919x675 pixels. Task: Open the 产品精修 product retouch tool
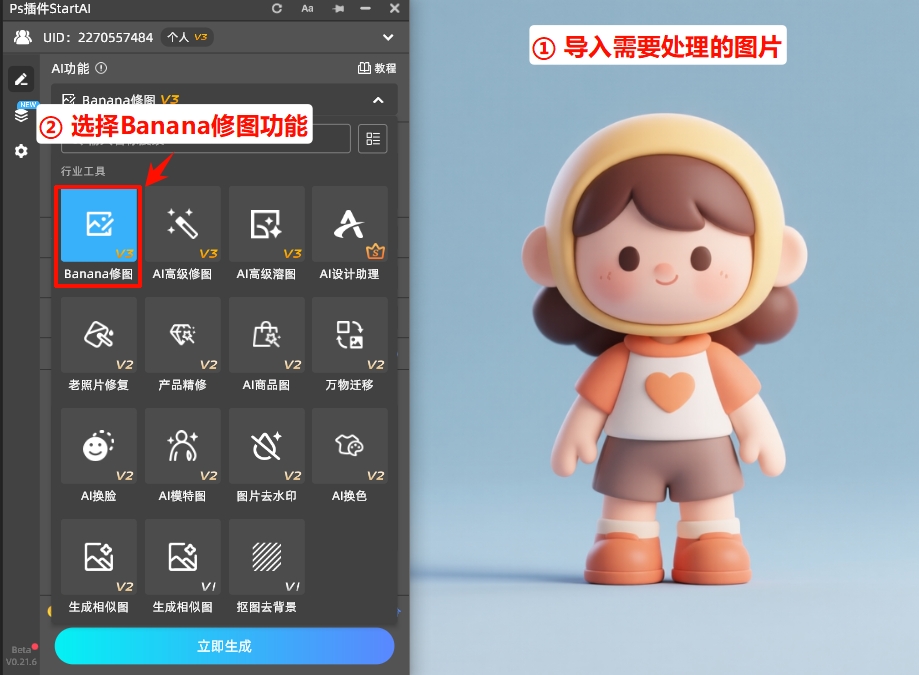pyautogui.click(x=182, y=335)
